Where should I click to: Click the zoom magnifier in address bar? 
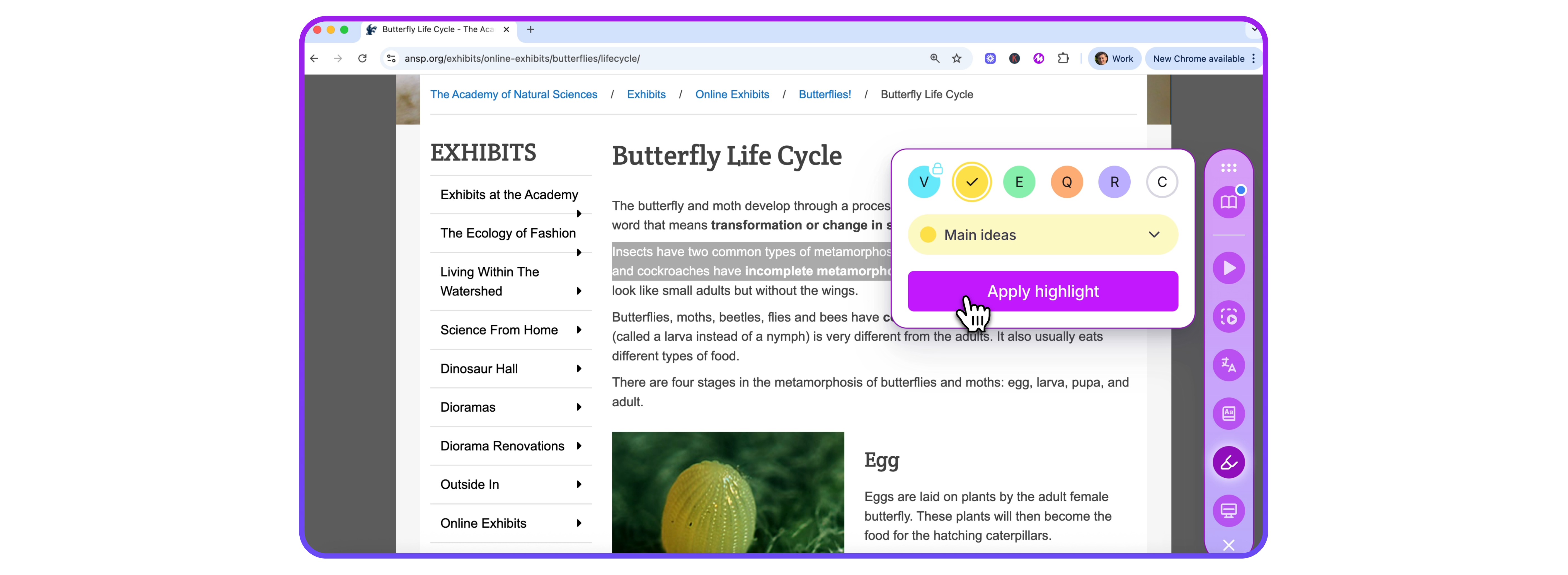click(934, 59)
